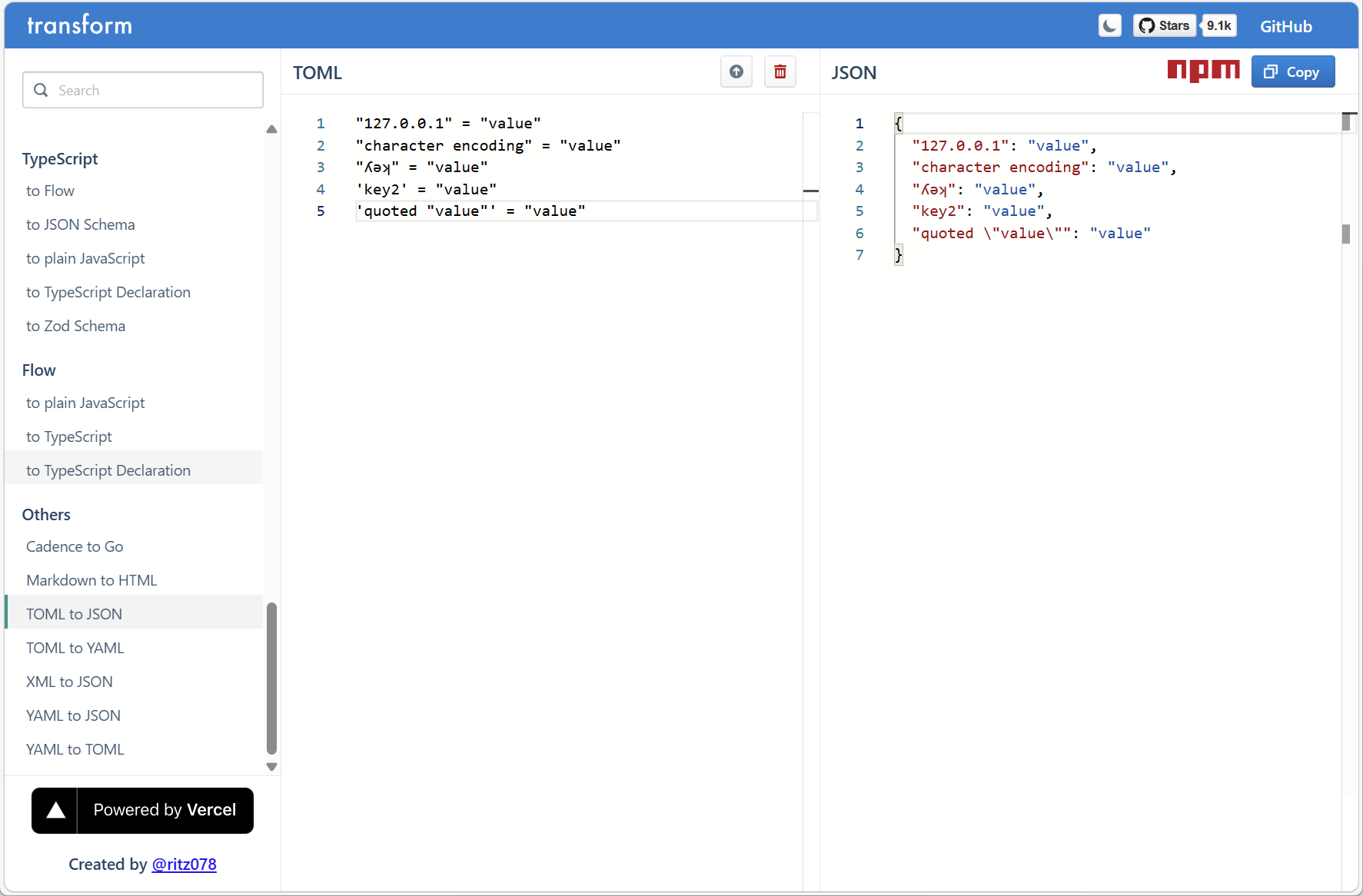Click the GitHub Stars badge
1363x896 pixels.
pos(1164,26)
